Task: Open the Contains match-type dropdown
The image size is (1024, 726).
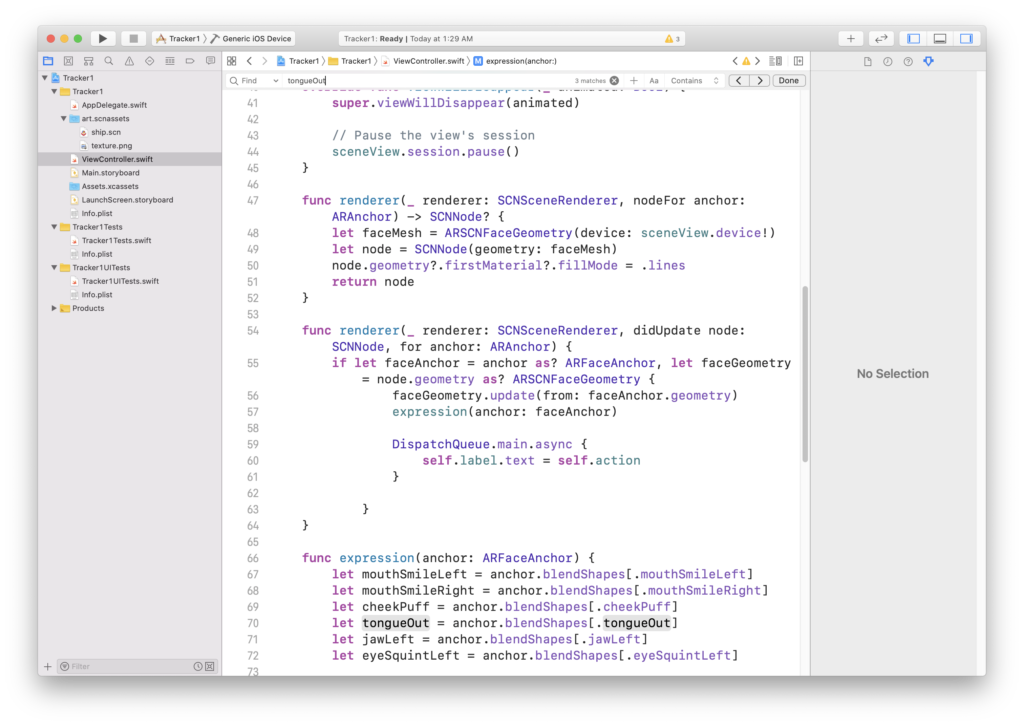Action: [693, 80]
